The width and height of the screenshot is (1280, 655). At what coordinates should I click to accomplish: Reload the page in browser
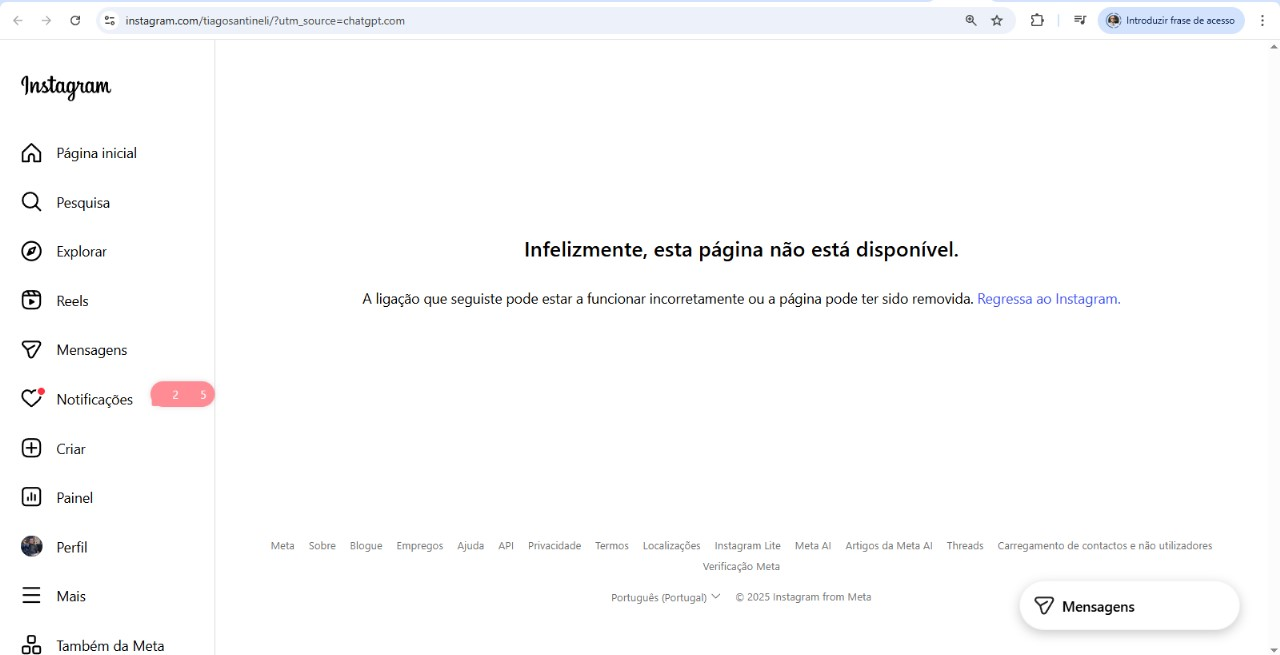tap(75, 20)
